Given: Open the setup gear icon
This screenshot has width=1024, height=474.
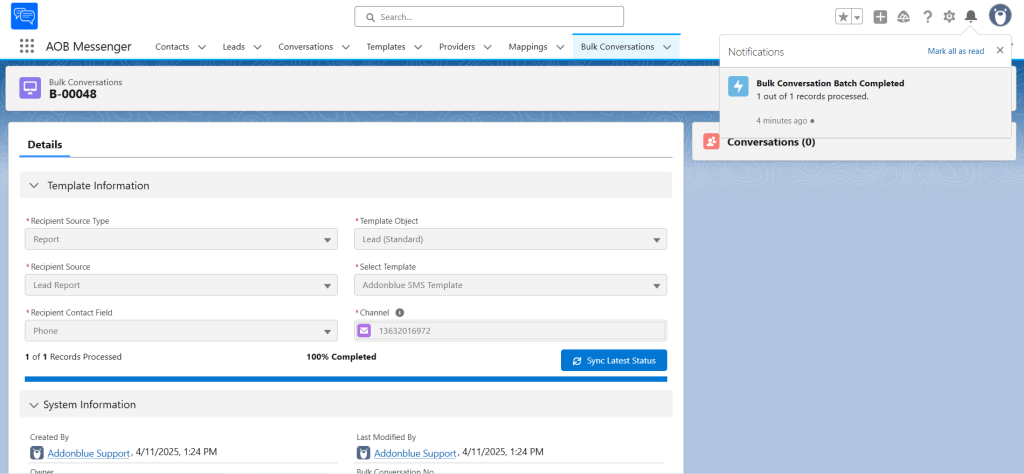Looking at the screenshot, I should coord(949,17).
